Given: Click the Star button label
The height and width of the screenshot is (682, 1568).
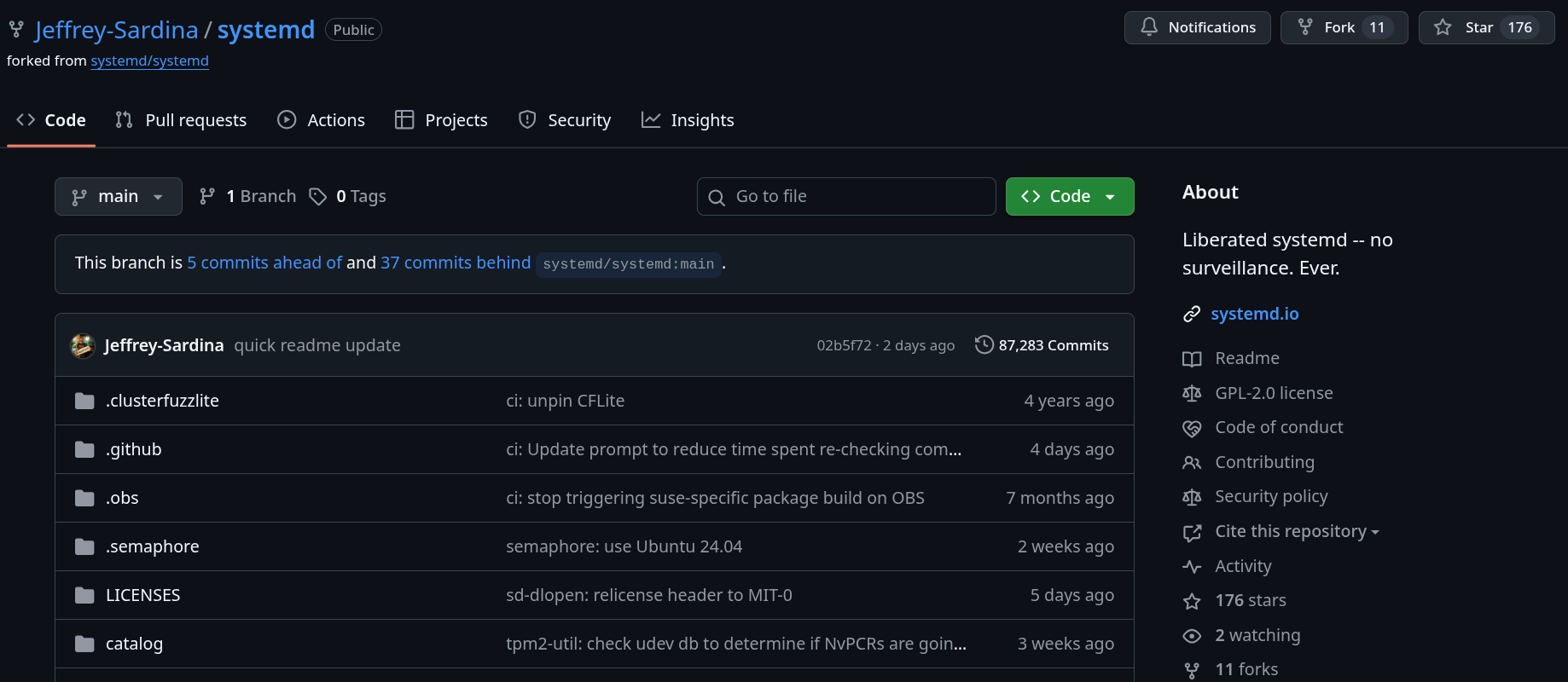Looking at the screenshot, I should click(x=1479, y=27).
